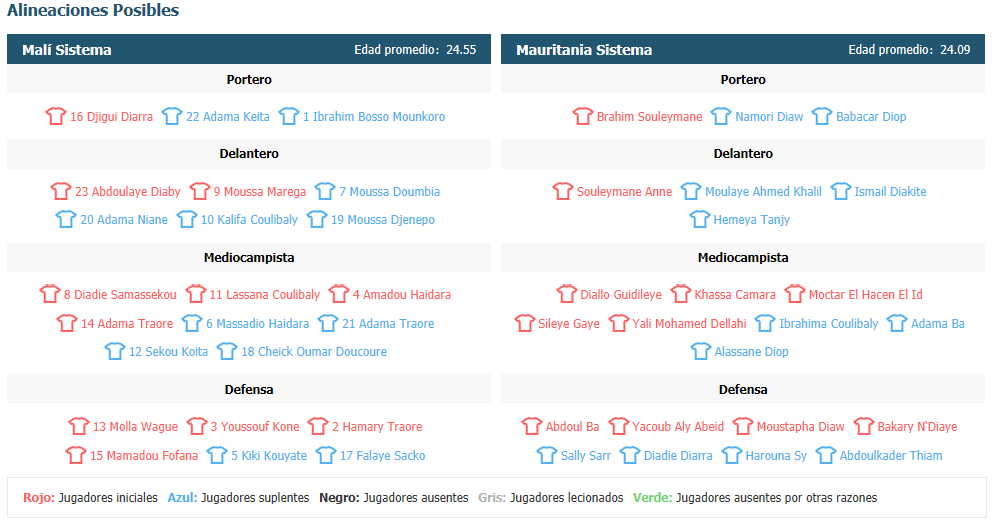Click the red jersey icon beside 3 Youssouf Kone
993x522 pixels.
coord(197,426)
